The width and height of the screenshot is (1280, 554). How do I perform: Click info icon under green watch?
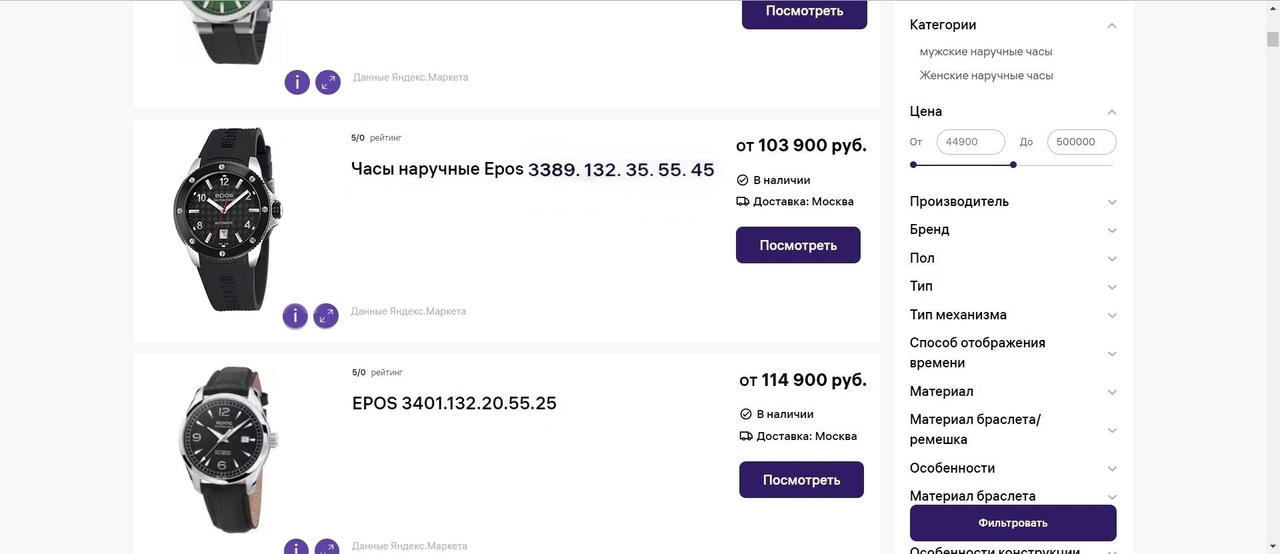pos(297,82)
